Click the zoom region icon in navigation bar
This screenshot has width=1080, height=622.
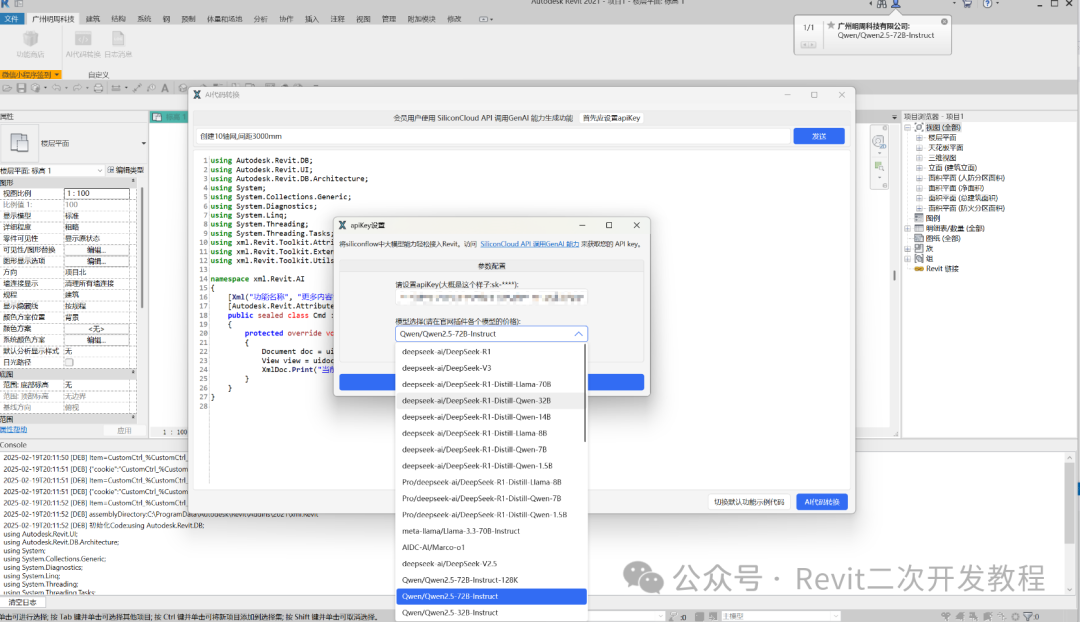coord(879,166)
